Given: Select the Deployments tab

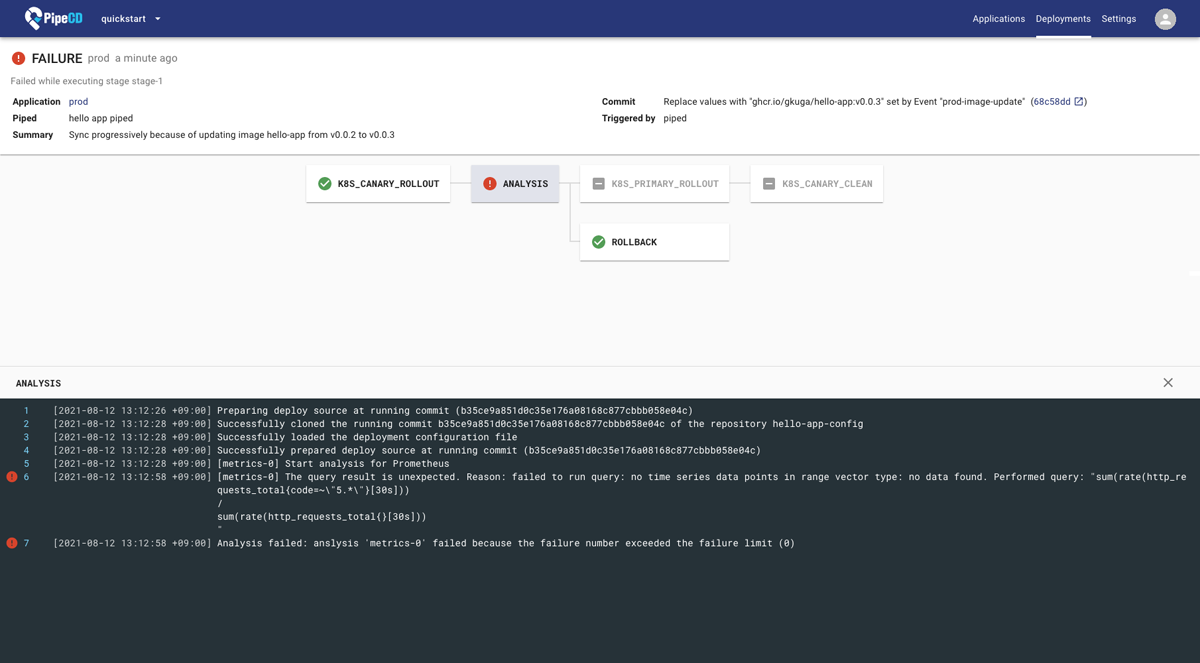Looking at the screenshot, I should (x=1062, y=18).
